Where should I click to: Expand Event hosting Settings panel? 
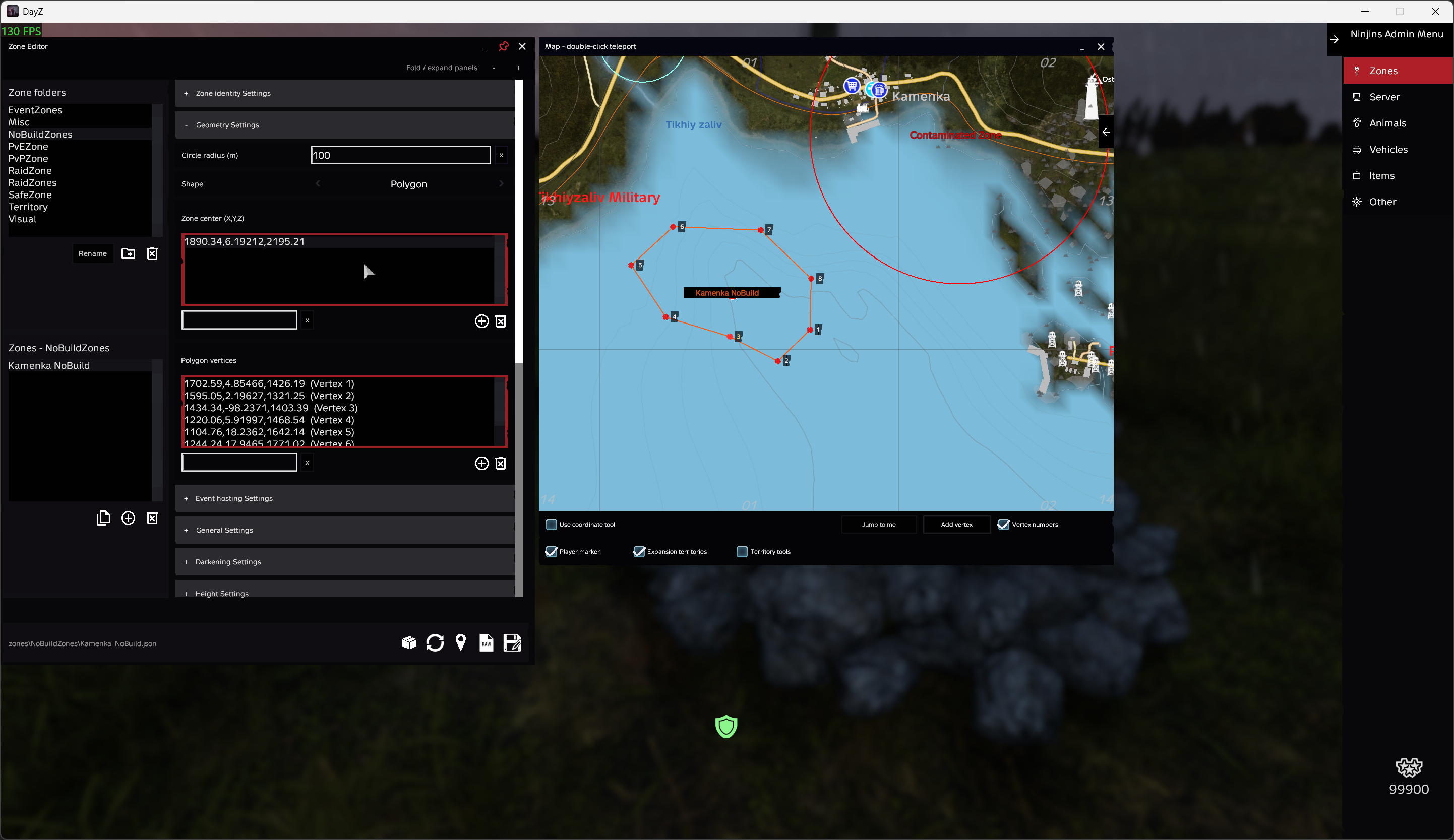pyautogui.click(x=344, y=499)
